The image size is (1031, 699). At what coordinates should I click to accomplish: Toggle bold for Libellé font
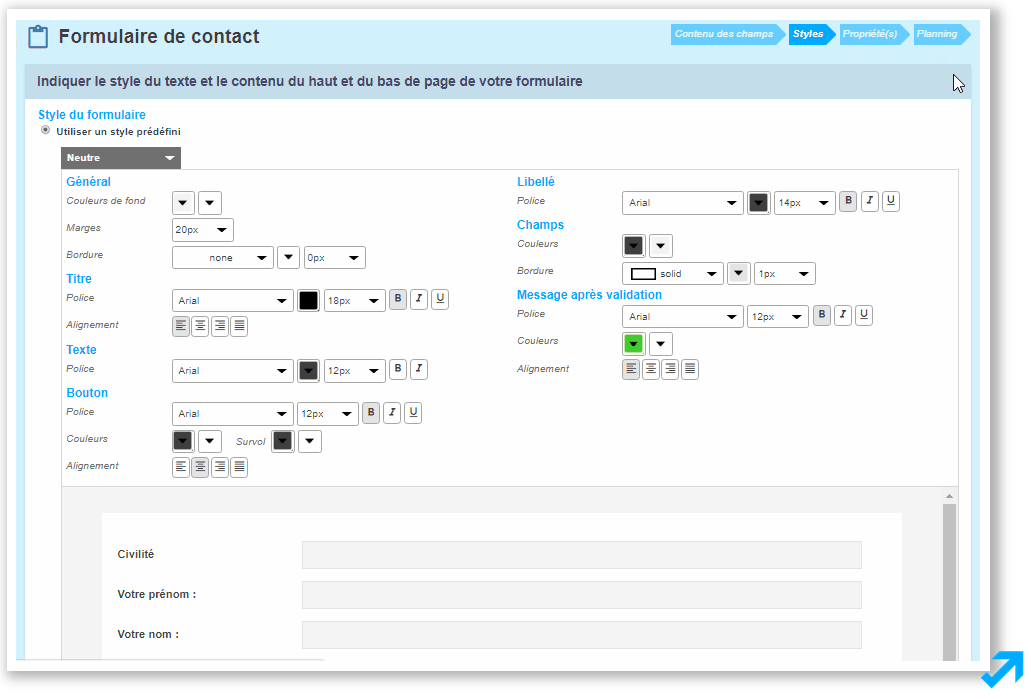coord(848,201)
